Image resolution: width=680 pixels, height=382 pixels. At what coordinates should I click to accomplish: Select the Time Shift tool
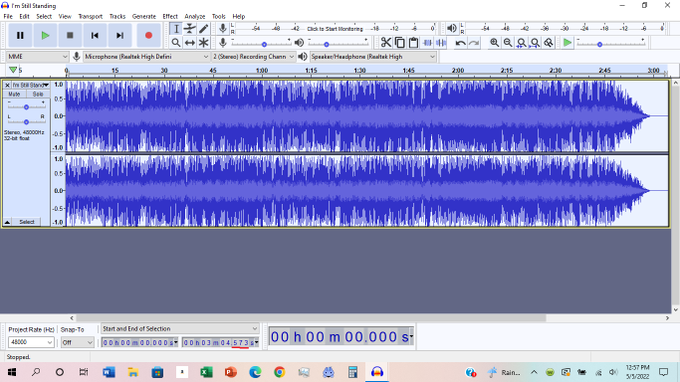[x=190, y=42]
